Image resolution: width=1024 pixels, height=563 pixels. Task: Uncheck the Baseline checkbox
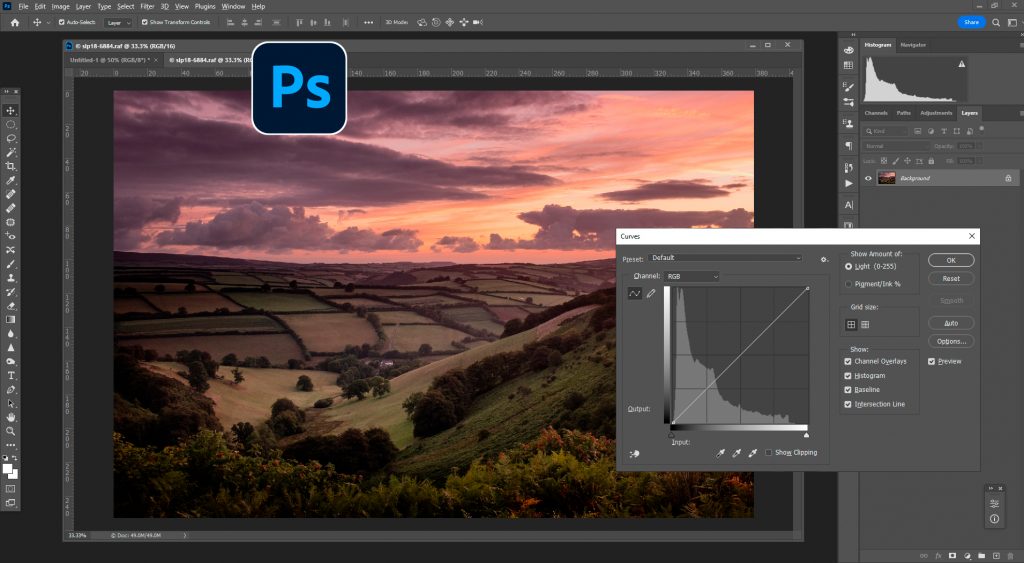point(848,390)
